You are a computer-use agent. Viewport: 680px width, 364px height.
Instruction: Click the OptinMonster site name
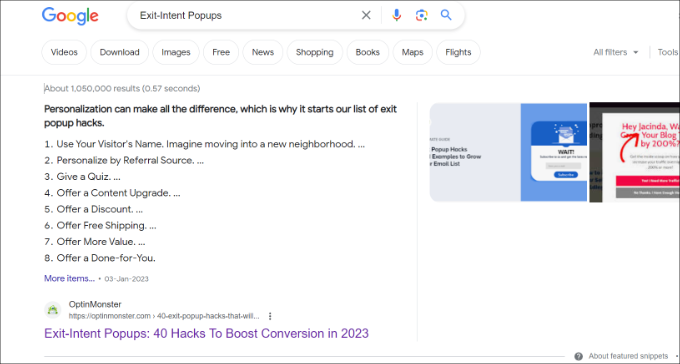coord(95,304)
